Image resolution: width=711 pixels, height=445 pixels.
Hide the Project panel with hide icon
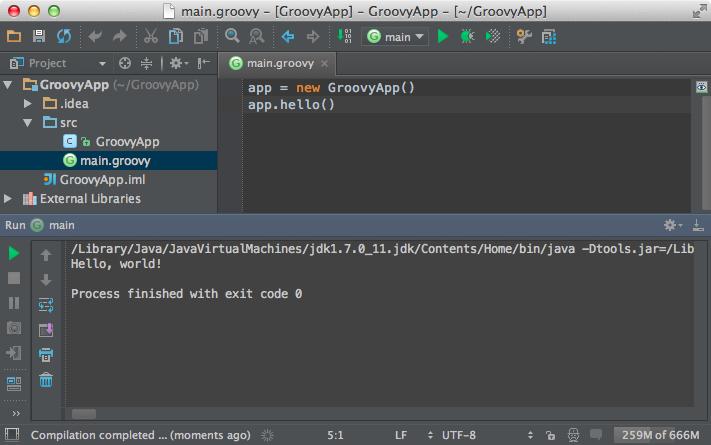point(203,63)
